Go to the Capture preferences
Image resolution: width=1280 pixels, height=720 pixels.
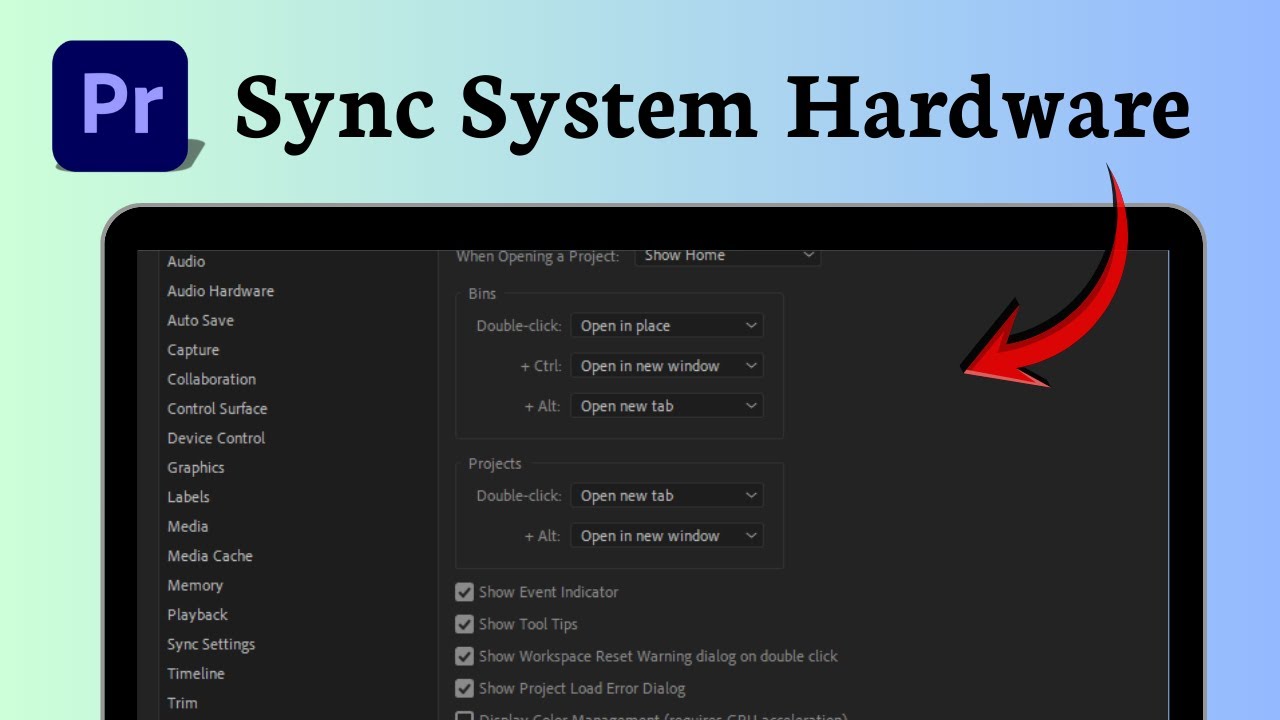(193, 350)
